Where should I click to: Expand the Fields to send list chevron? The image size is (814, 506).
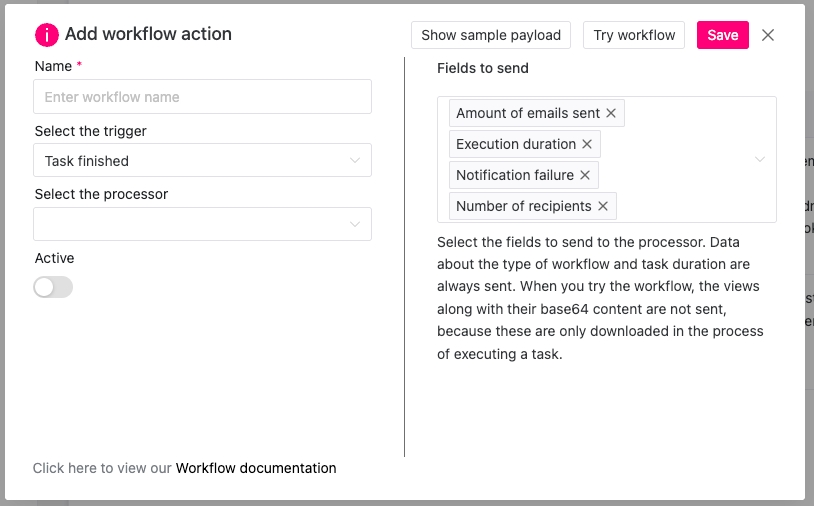click(x=760, y=160)
